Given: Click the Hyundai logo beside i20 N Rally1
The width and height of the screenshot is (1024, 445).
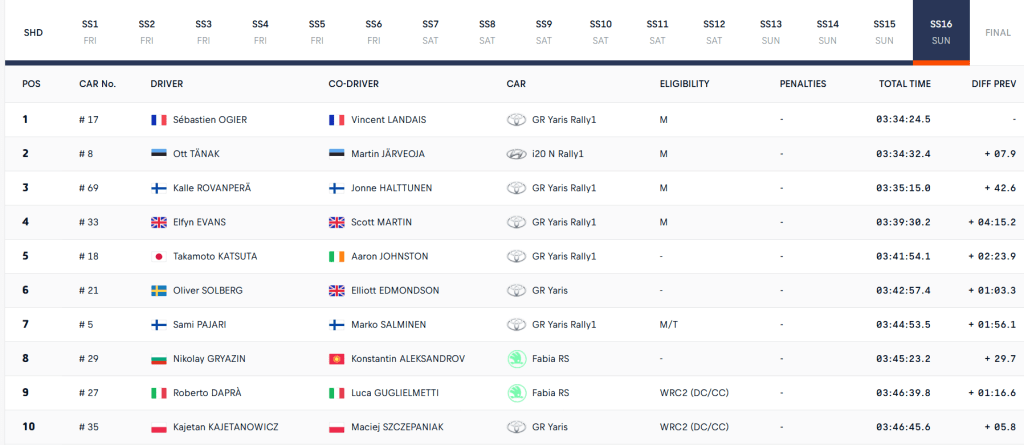Looking at the screenshot, I should tap(517, 154).
